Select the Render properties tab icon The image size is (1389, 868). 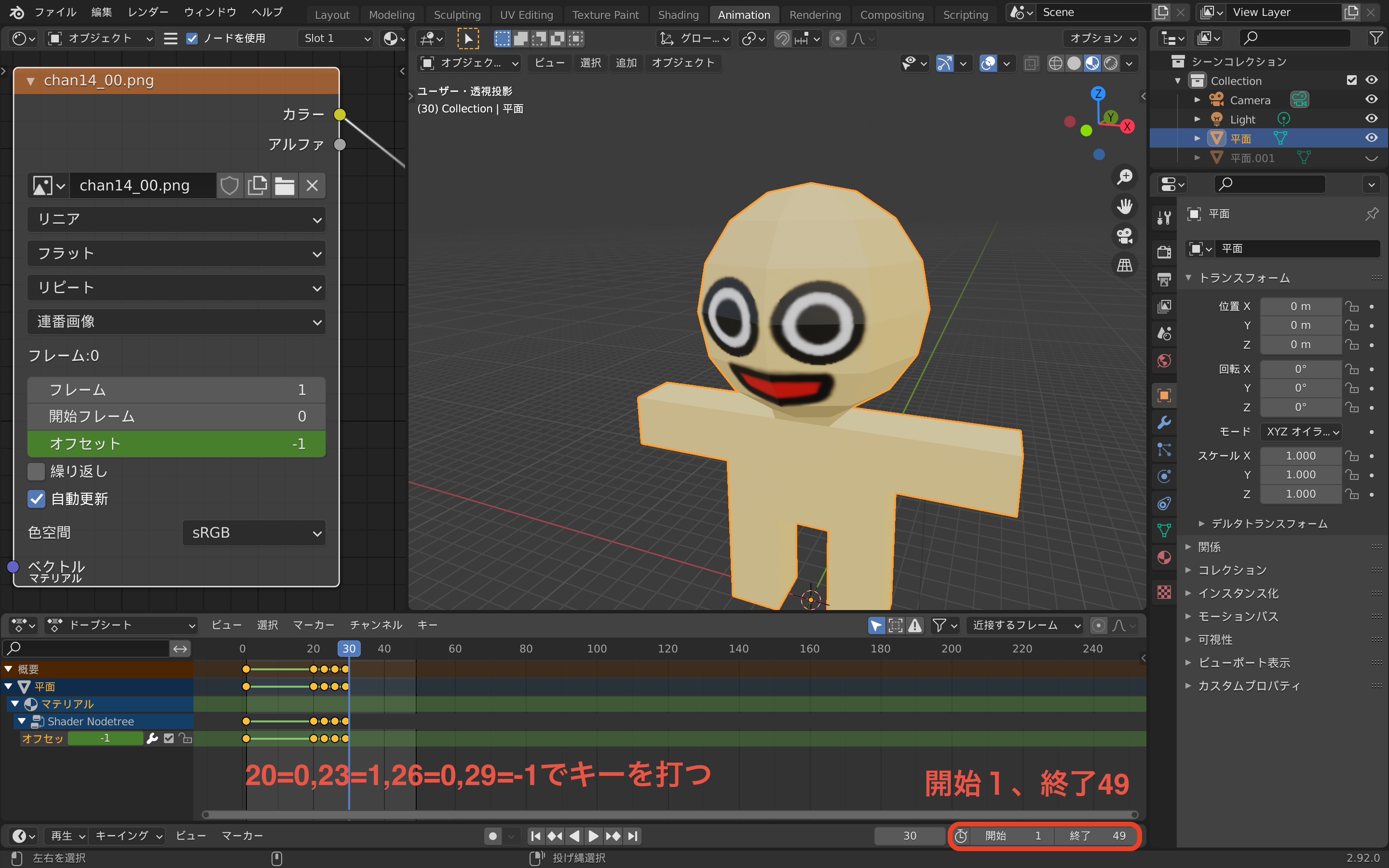click(x=1164, y=252)
